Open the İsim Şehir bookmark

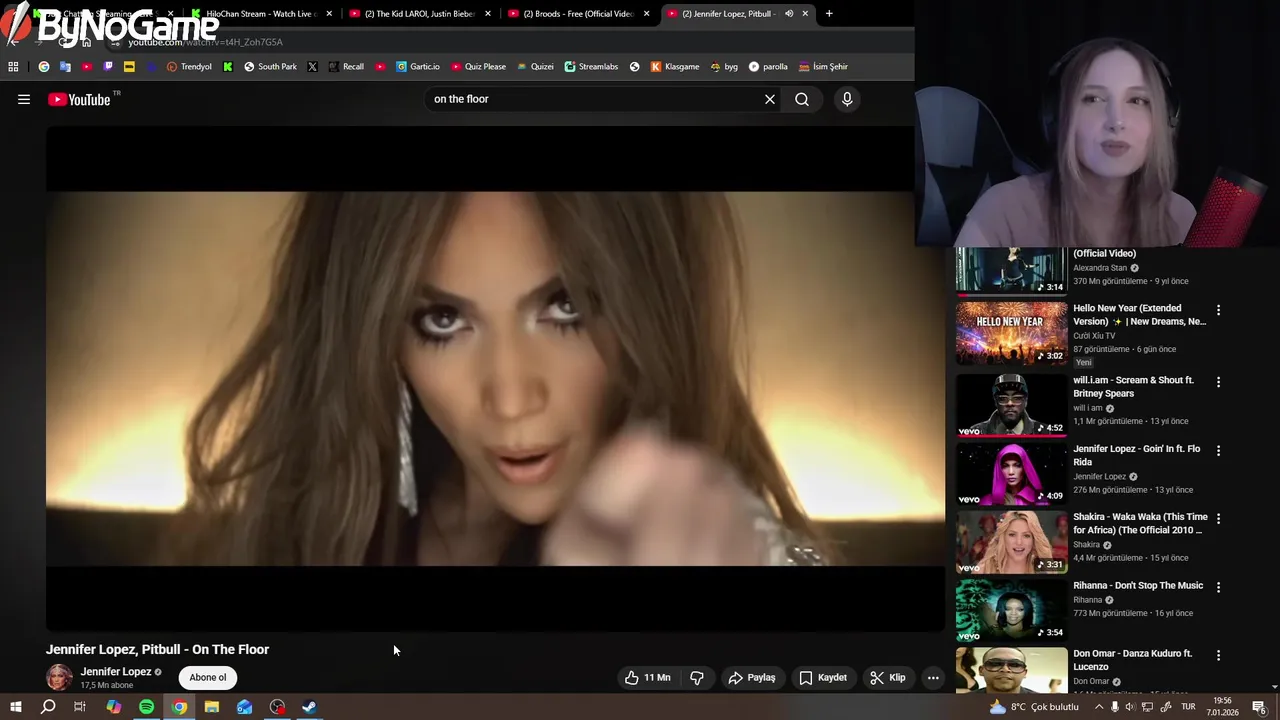[x=823, y=66]
